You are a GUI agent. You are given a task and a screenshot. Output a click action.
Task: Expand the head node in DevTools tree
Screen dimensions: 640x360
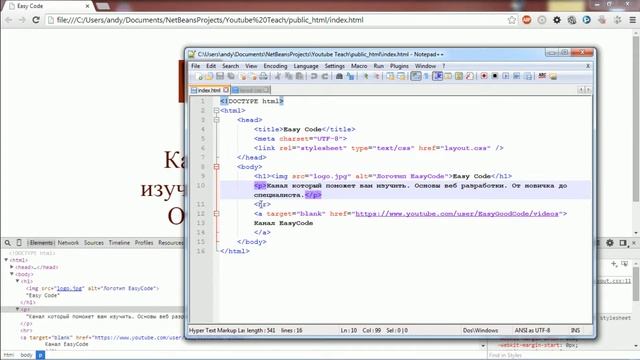pos(12,267)
